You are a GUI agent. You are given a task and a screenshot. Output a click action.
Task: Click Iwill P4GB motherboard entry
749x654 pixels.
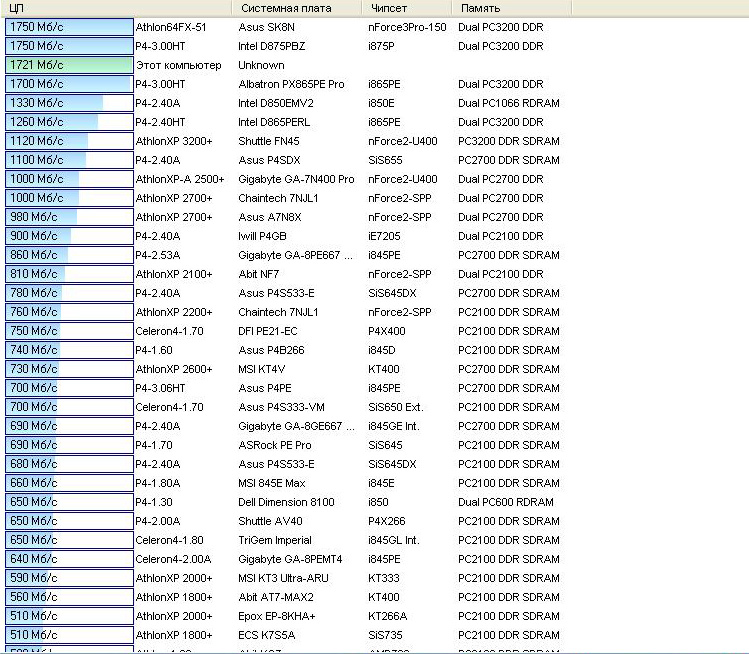262,236
